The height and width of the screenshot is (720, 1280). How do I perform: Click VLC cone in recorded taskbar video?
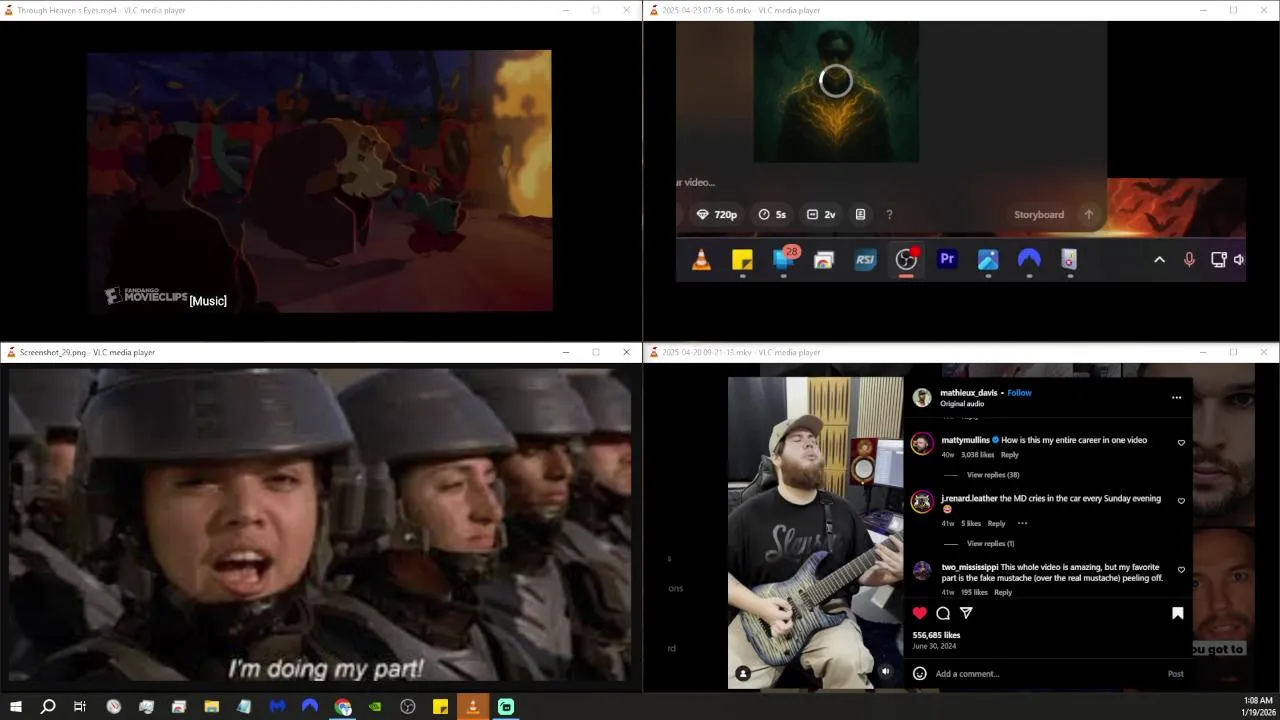pos(702,260)
